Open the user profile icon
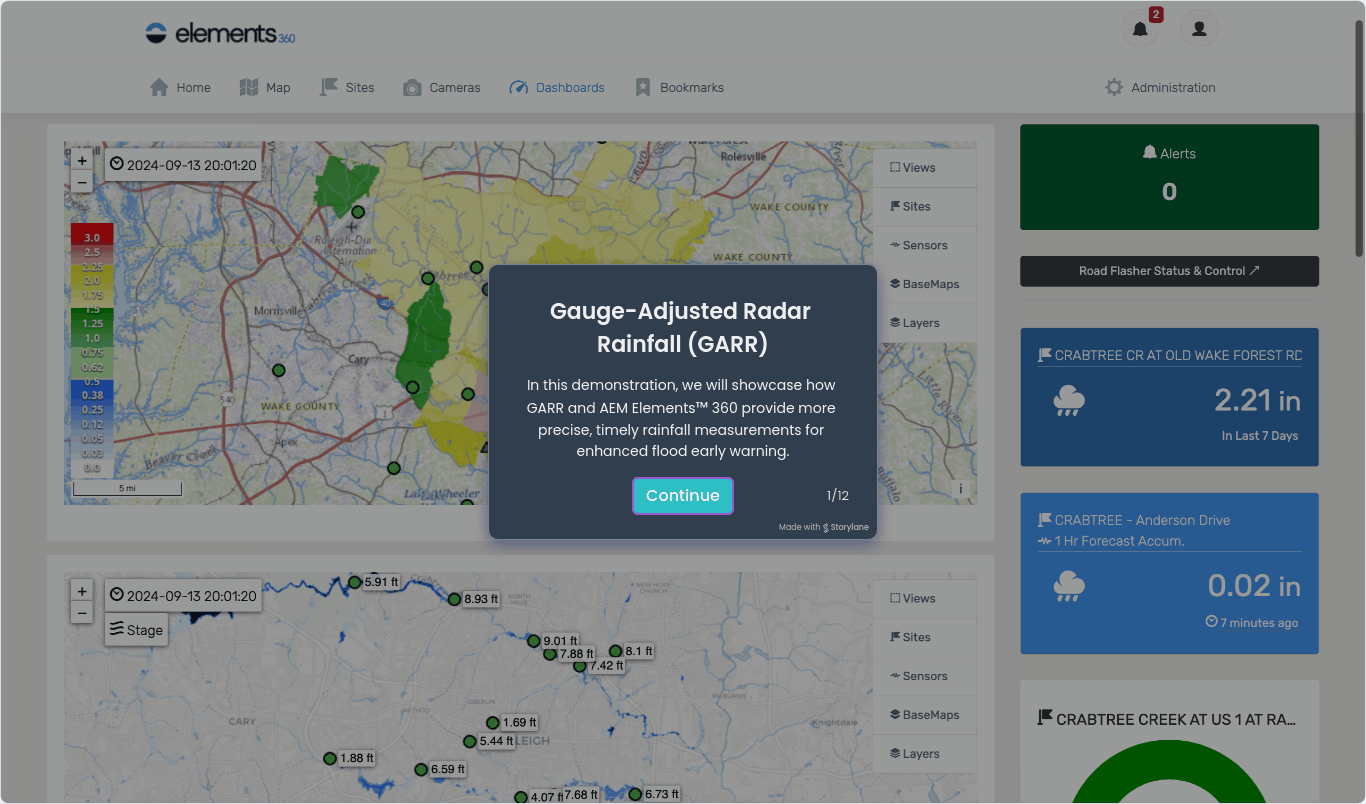1366x804 pixels. 1198,29
